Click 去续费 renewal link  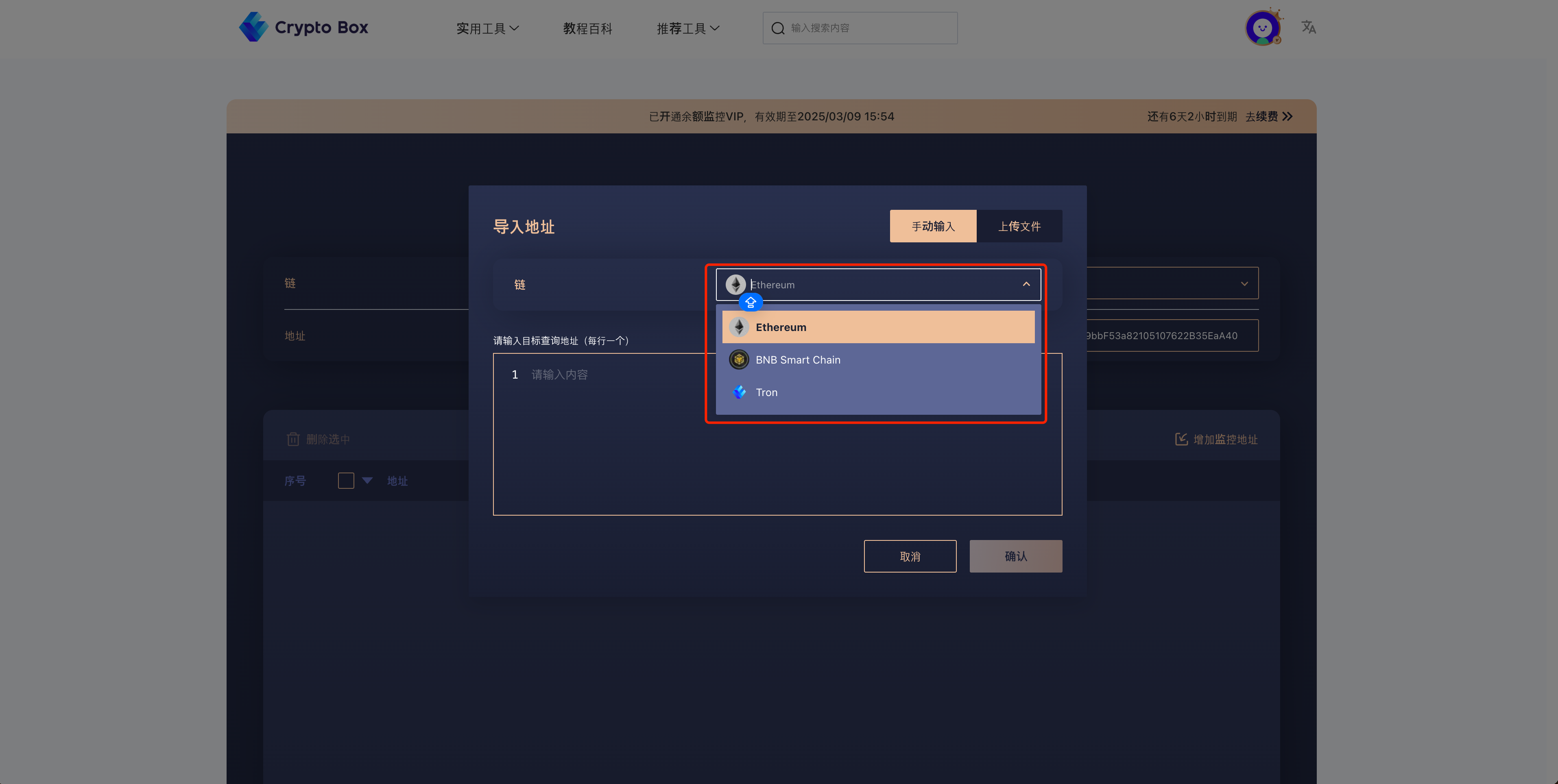pos(1268,116)
